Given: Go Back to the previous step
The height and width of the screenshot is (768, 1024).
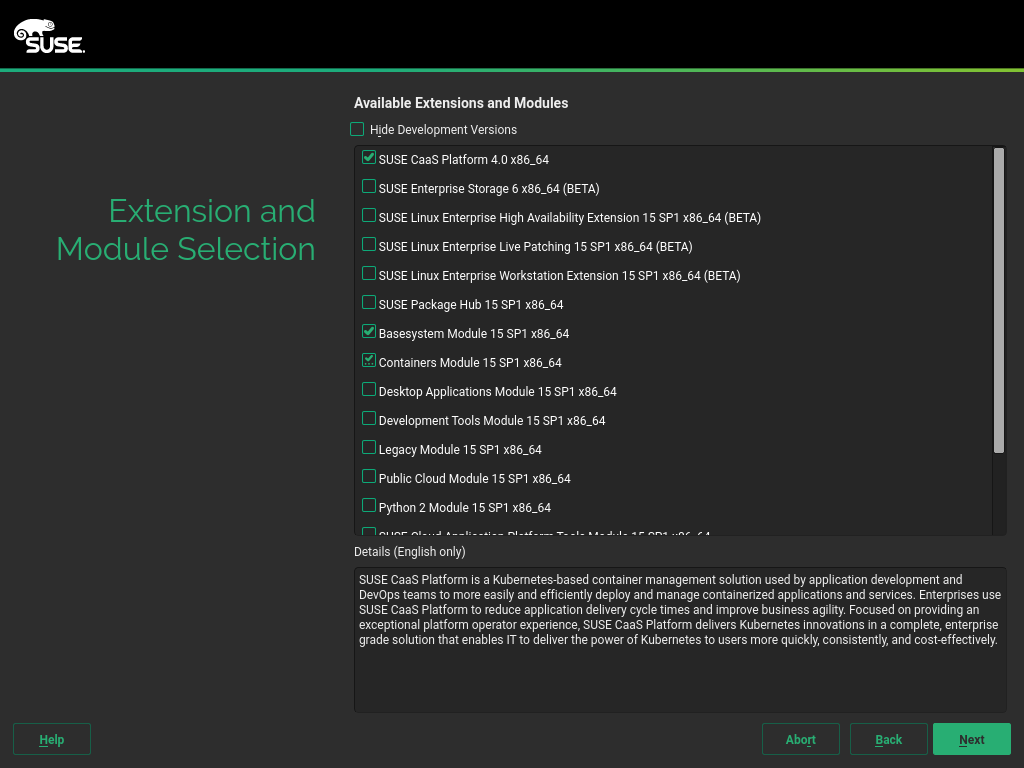Looking at the screenshot, I should pos(888,739).
